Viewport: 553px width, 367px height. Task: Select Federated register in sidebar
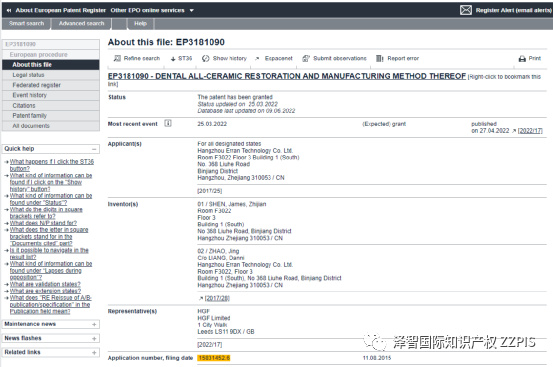(x=51, y=85)
